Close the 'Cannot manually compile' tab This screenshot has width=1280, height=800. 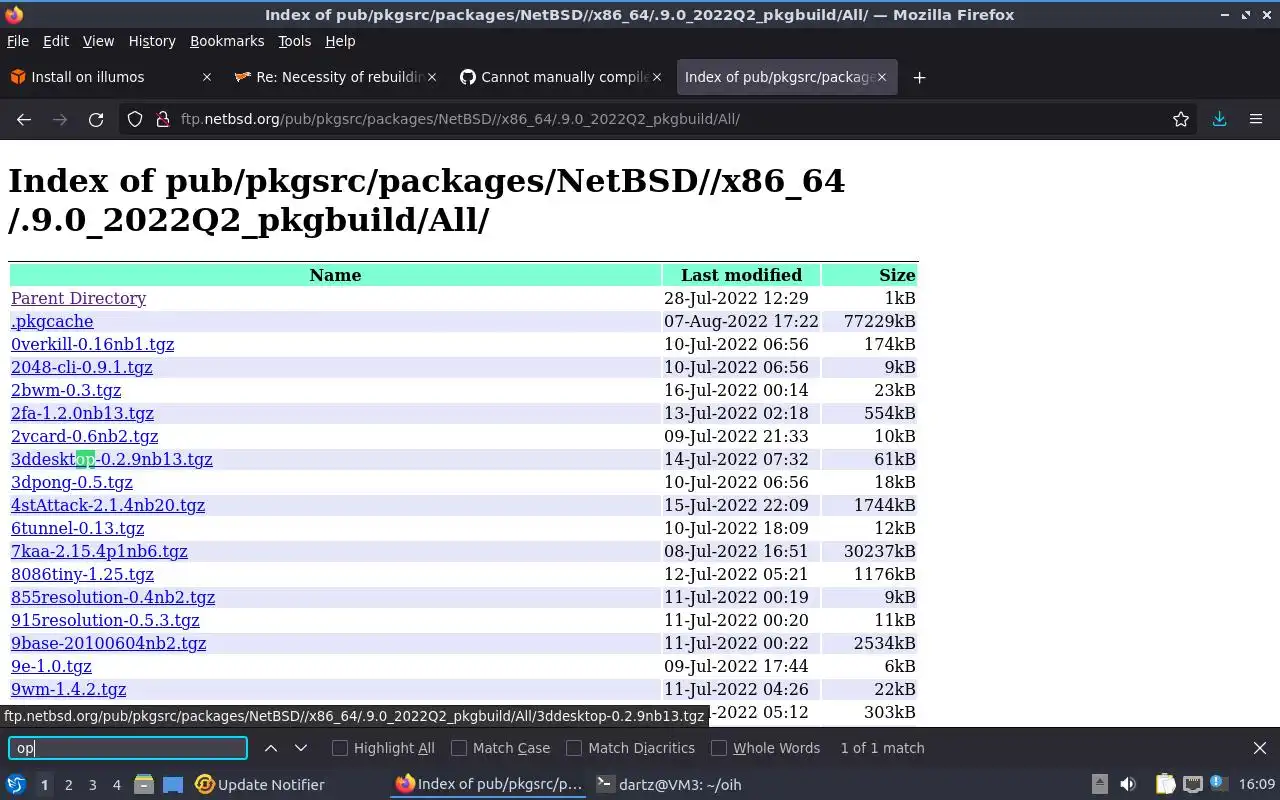(657, 77)
